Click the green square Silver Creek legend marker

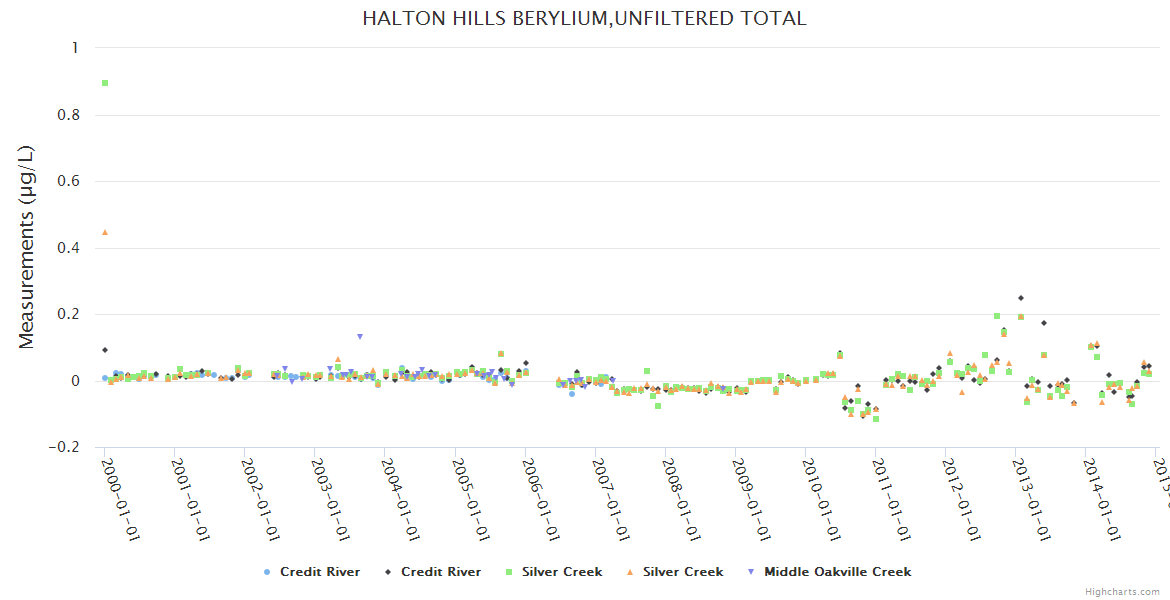coord(508,573)
